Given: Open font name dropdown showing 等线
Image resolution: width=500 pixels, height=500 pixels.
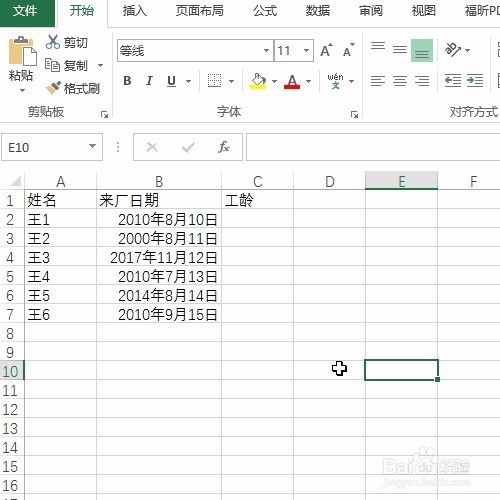Looking at the screenshot, I should click(266, 51).
